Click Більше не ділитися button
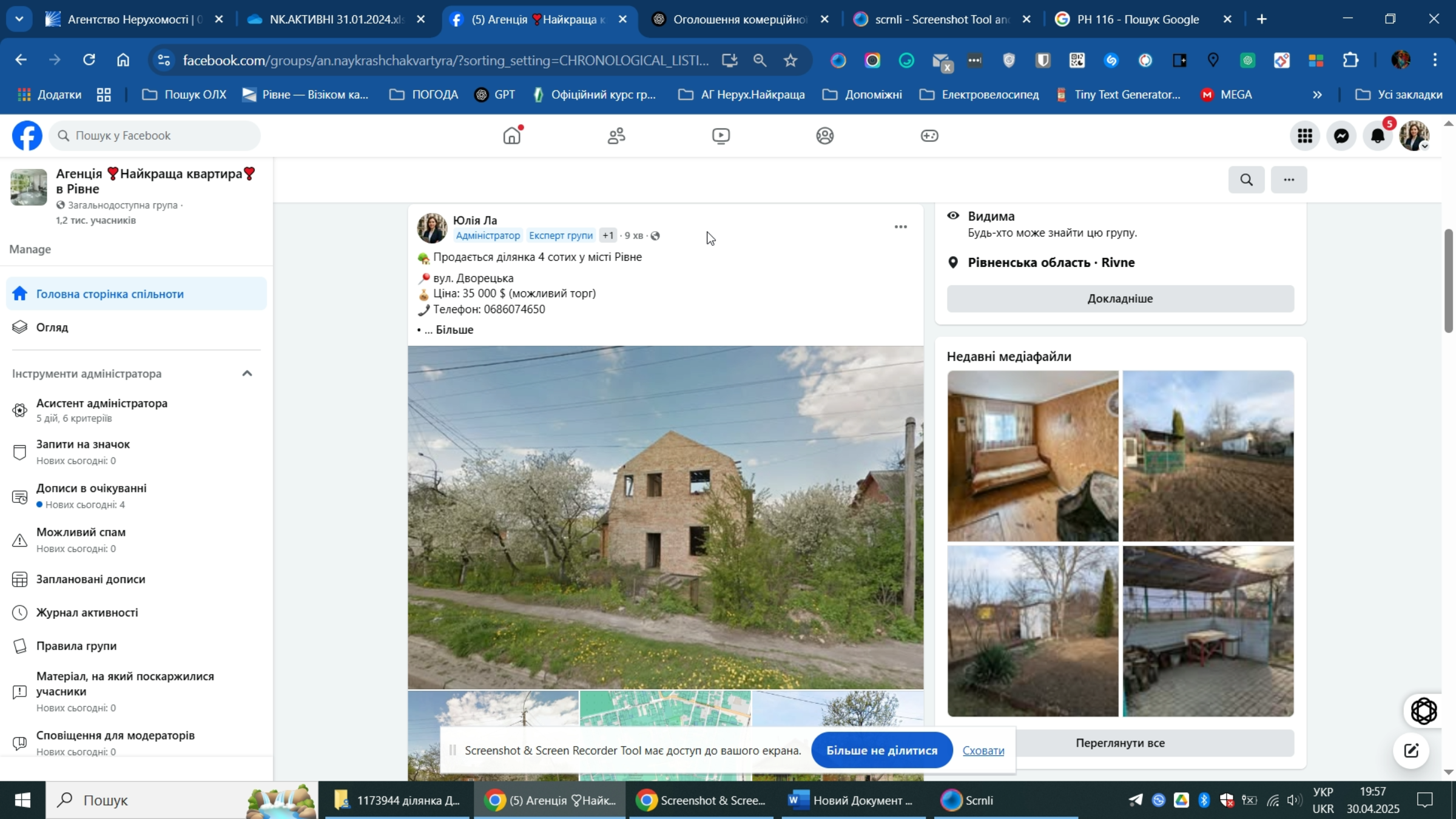1456x819 pixels. pos(881,750)
